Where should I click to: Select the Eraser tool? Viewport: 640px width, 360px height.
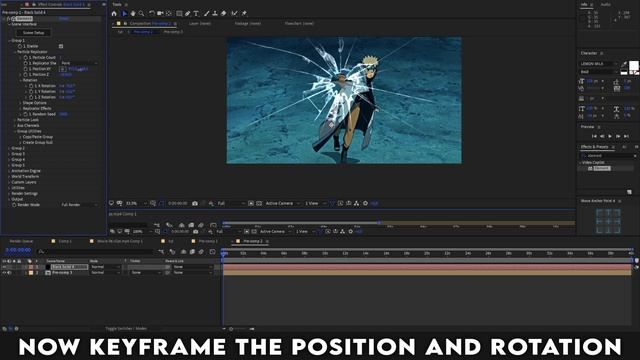pyautogui.click(x=223, y=13)
